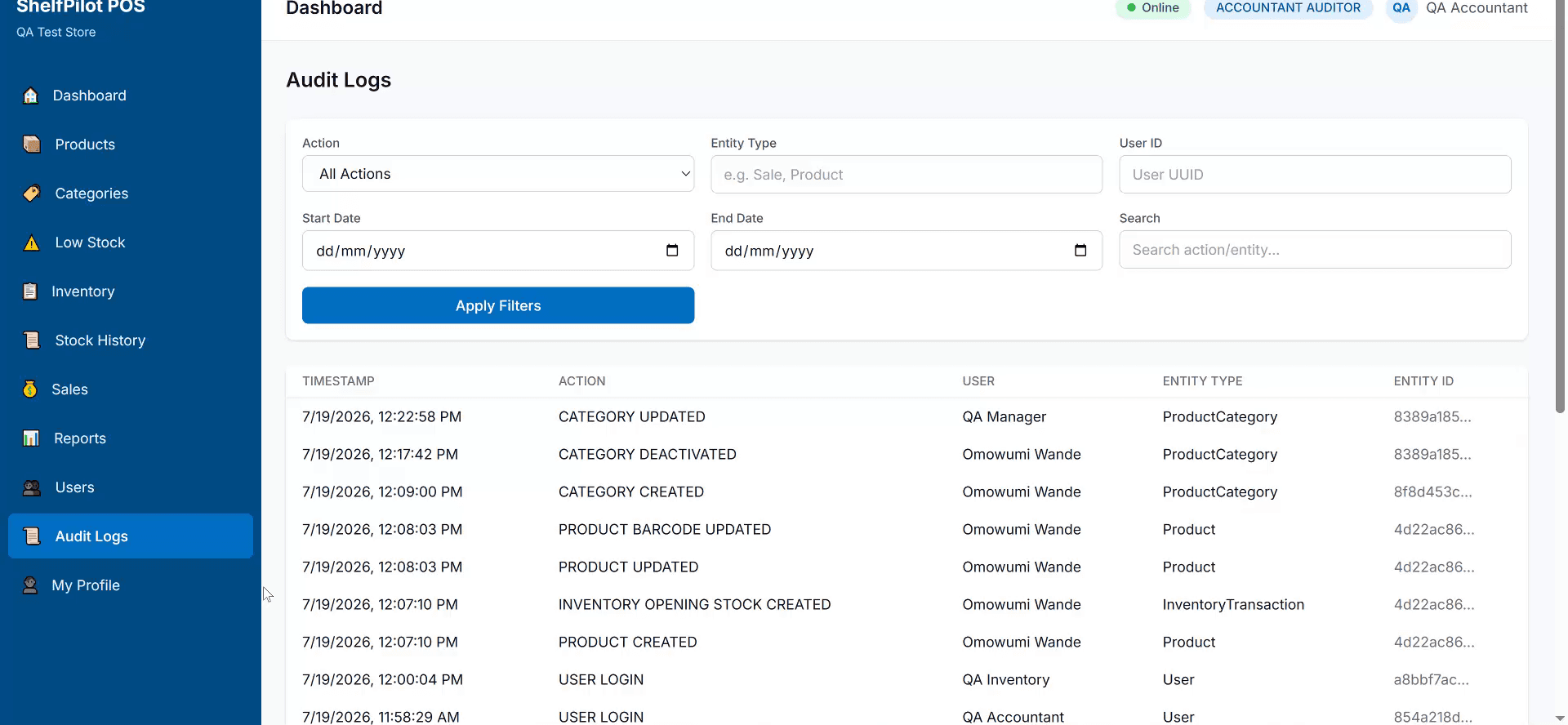The image size is (1568, 725).
Task: Click the Products box icon
Action: click(32, 145)
